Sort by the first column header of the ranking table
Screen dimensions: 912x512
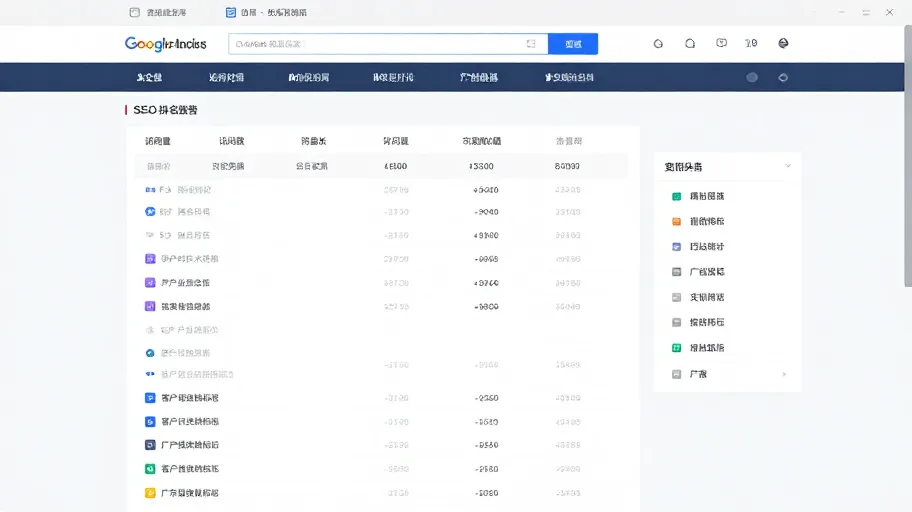158,141
